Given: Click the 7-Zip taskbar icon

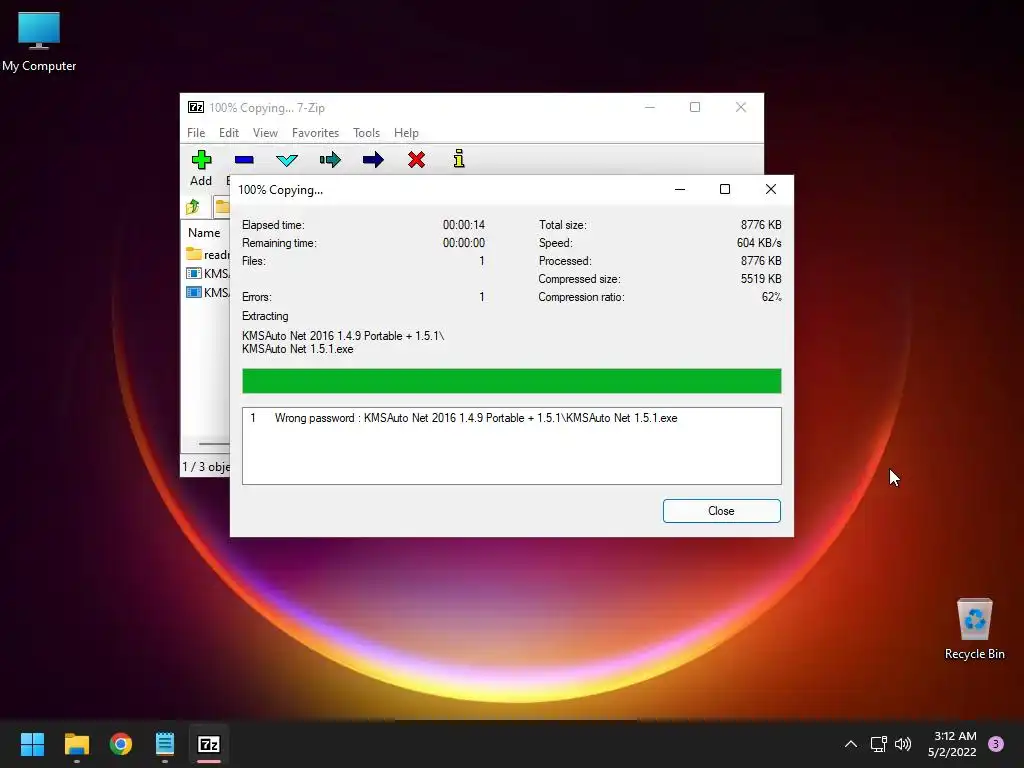Looking at the screenshot, I should [x=209, y=744].
